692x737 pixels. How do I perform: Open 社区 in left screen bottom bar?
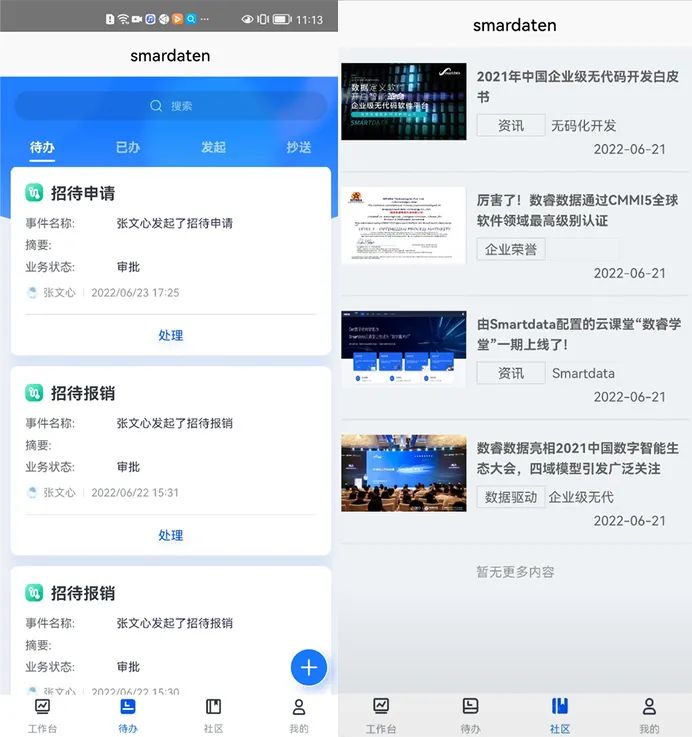click(213, 716)
